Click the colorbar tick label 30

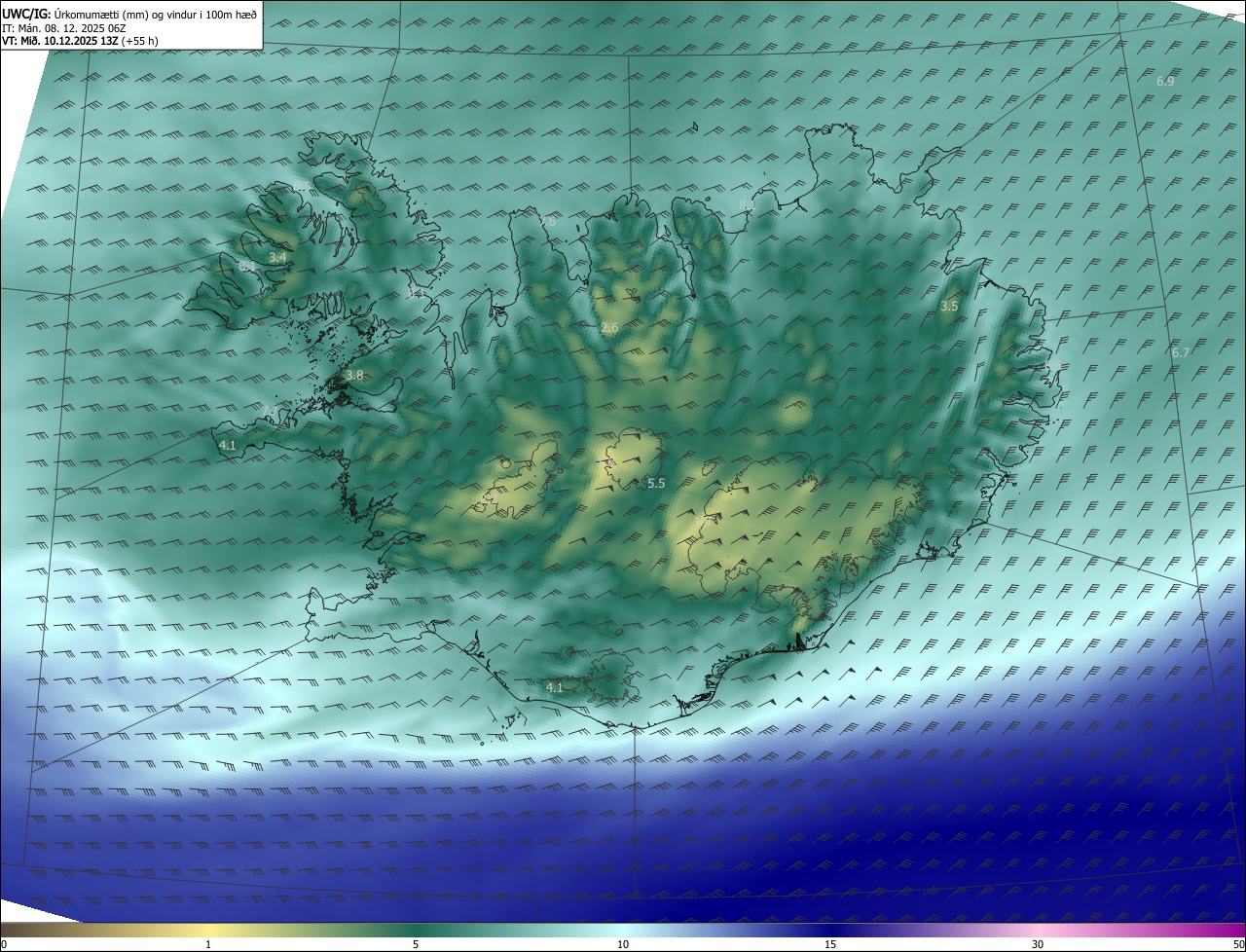1038,944
